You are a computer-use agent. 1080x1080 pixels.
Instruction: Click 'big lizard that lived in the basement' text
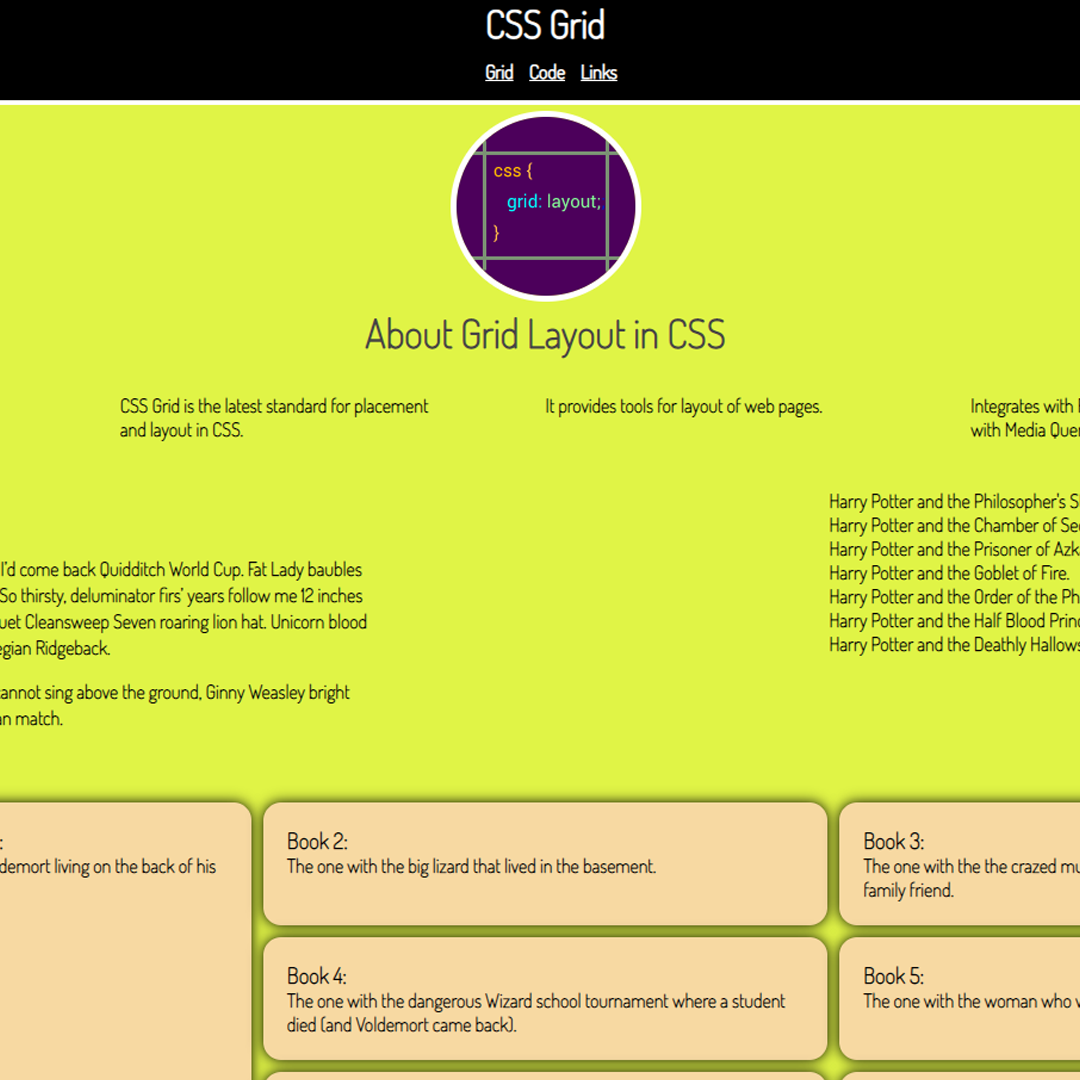[471, 866]
